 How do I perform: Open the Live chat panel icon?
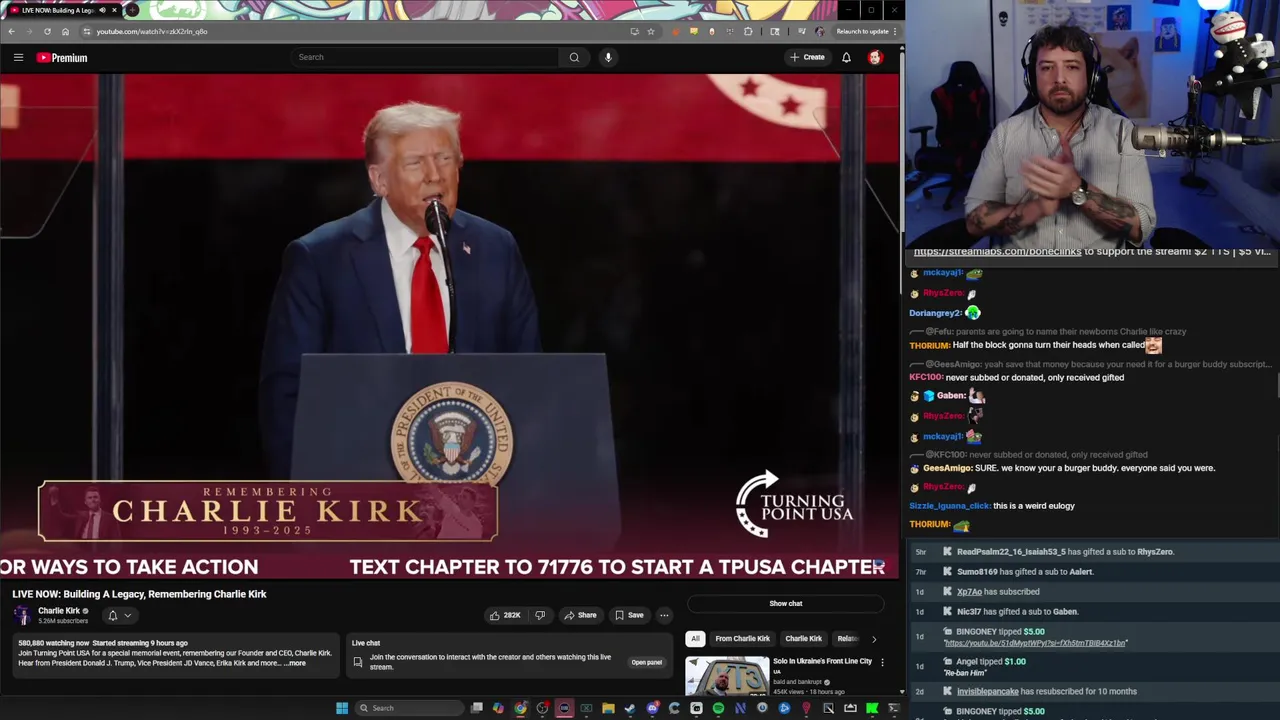coord(358,662)
